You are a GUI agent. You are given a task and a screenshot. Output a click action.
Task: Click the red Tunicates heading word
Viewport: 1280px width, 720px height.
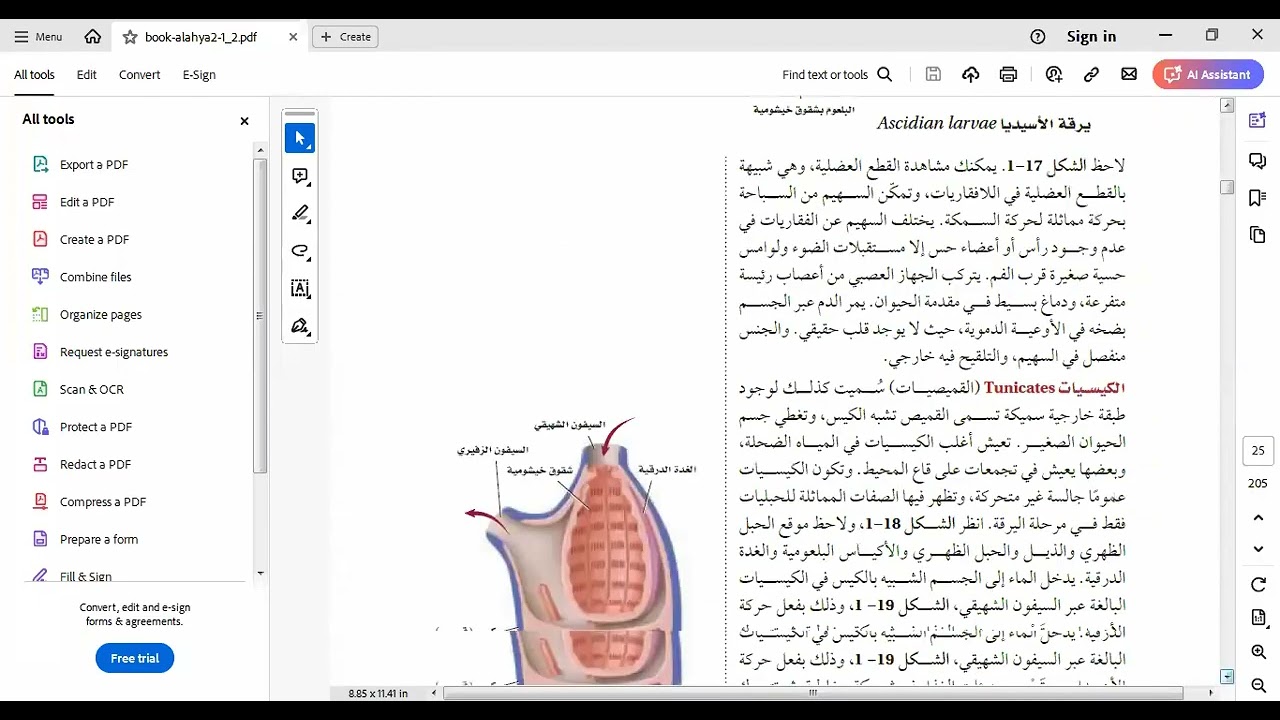(1019, 388)
